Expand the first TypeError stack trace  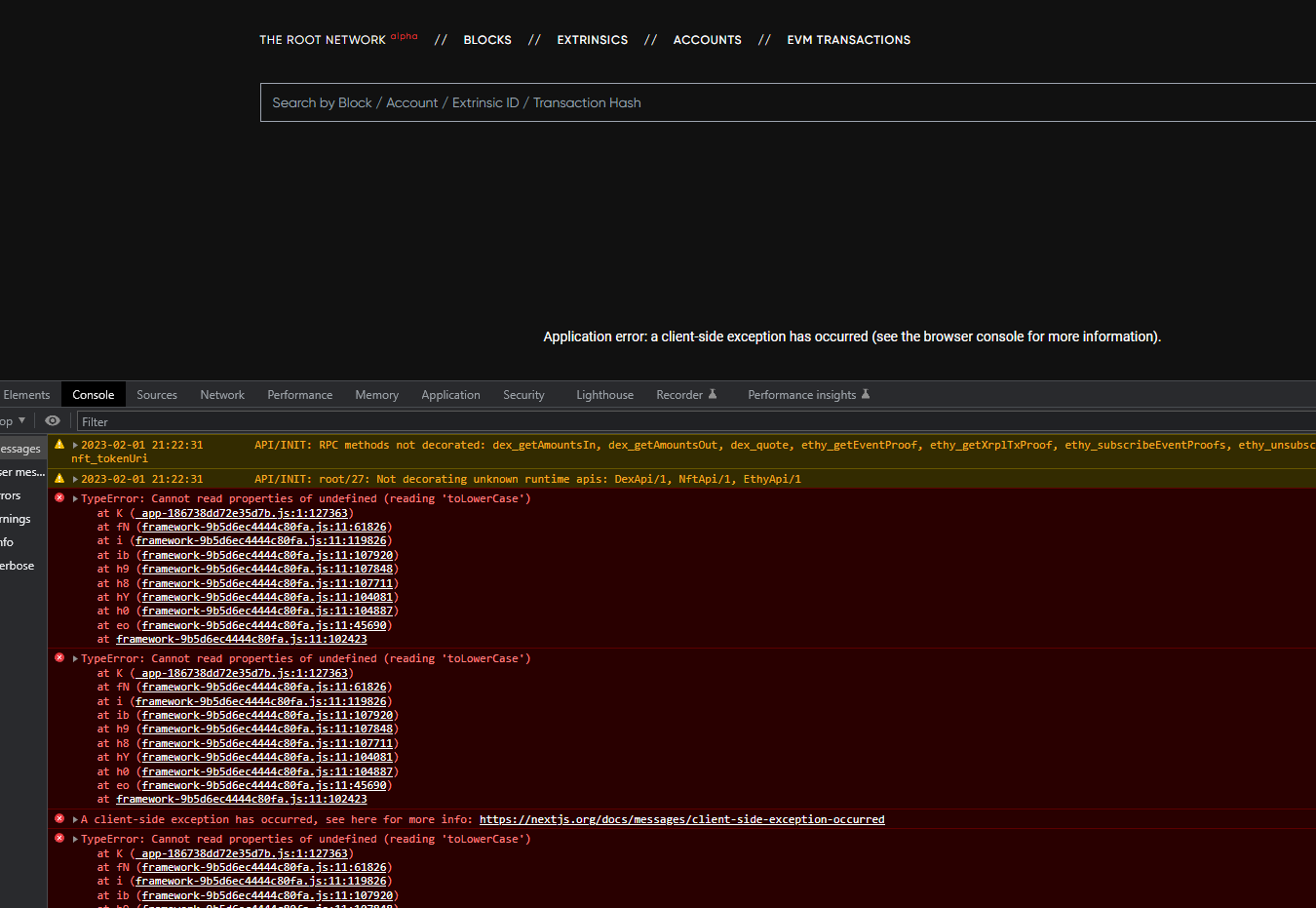pyautogui.click(x=74, y=497)
